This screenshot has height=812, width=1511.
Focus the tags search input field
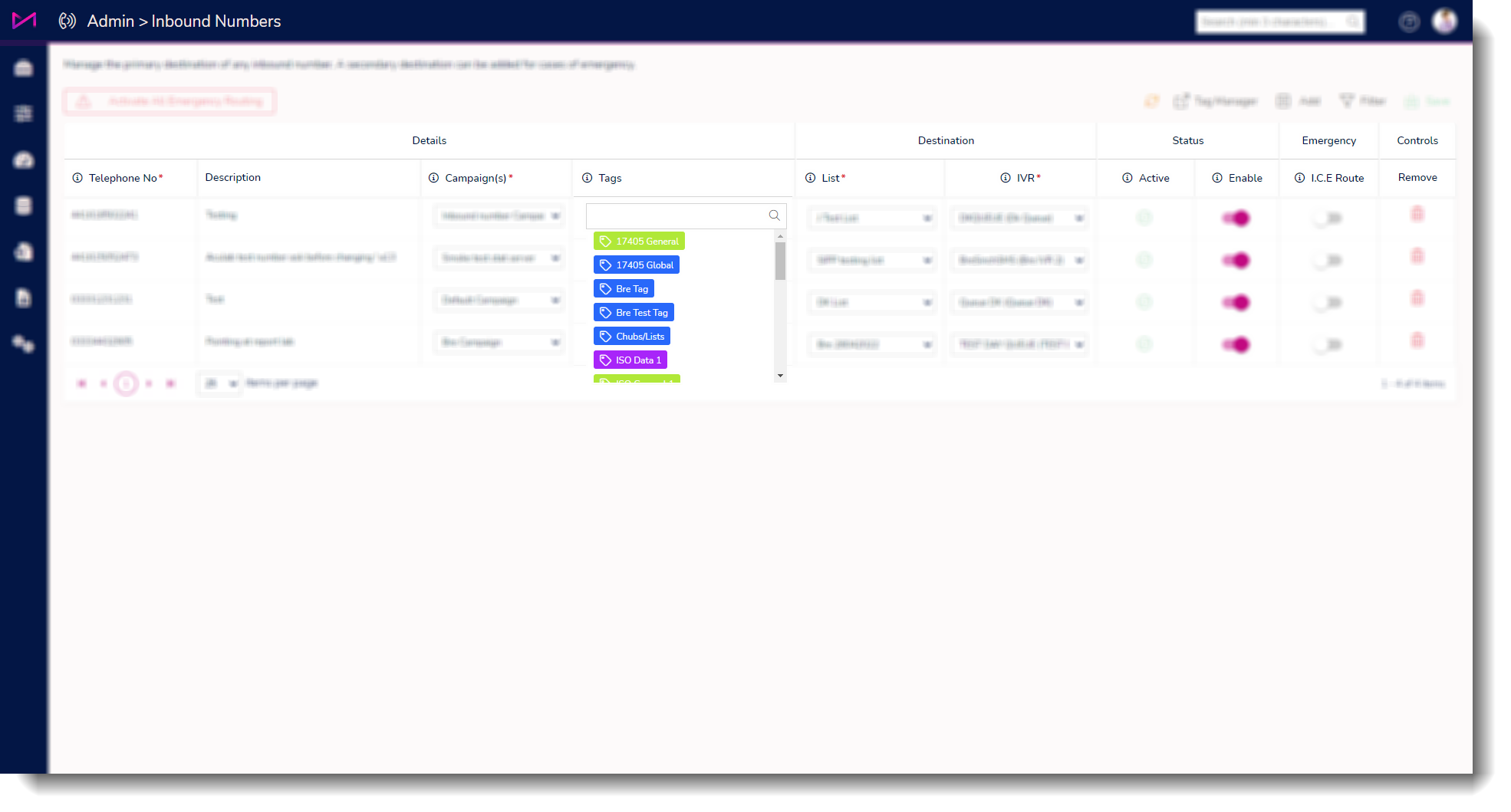click(677, 216)
